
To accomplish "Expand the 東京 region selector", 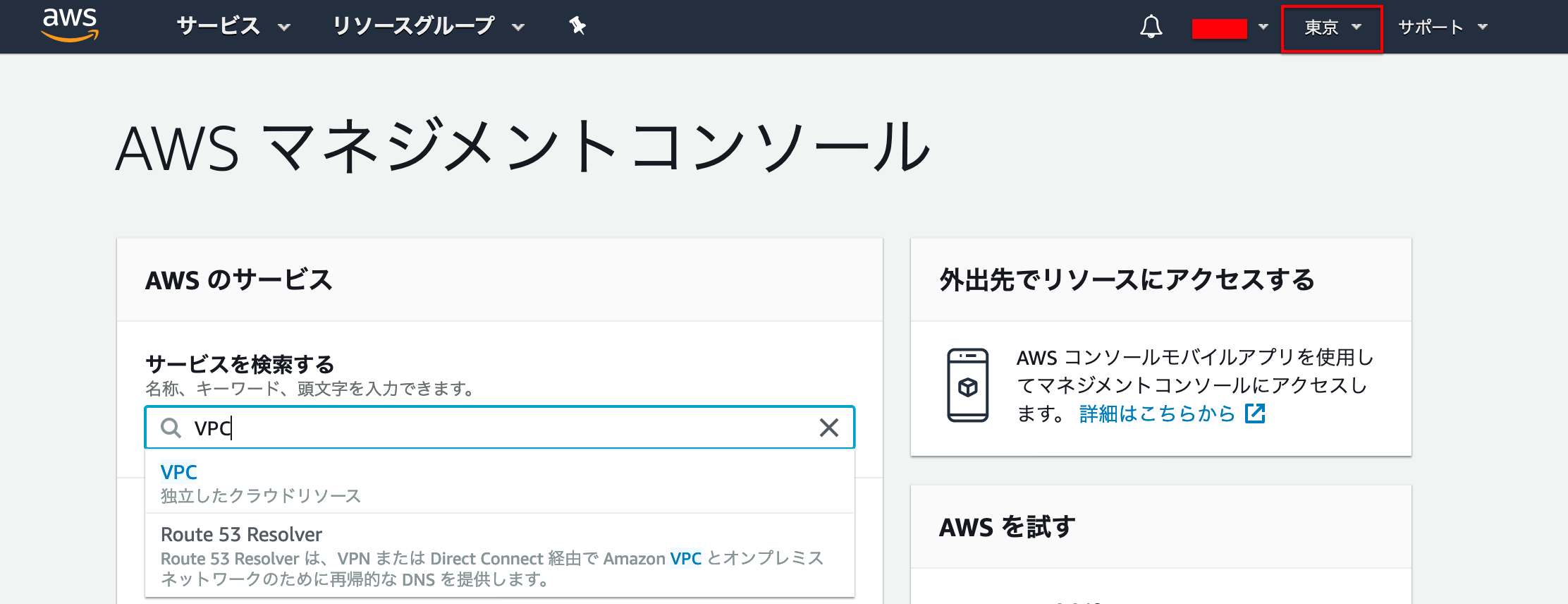I will click(1330, 28).
